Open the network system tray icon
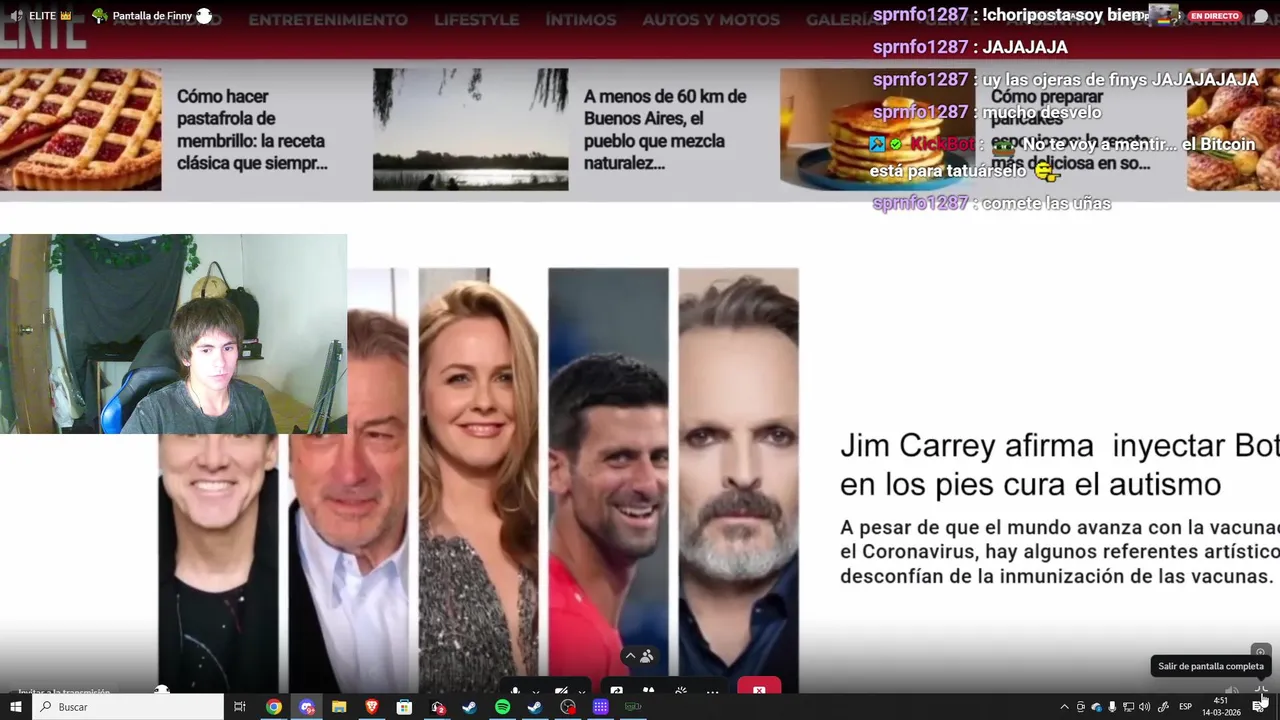Screen dimensions: 1280x720 pos(1128,707)
